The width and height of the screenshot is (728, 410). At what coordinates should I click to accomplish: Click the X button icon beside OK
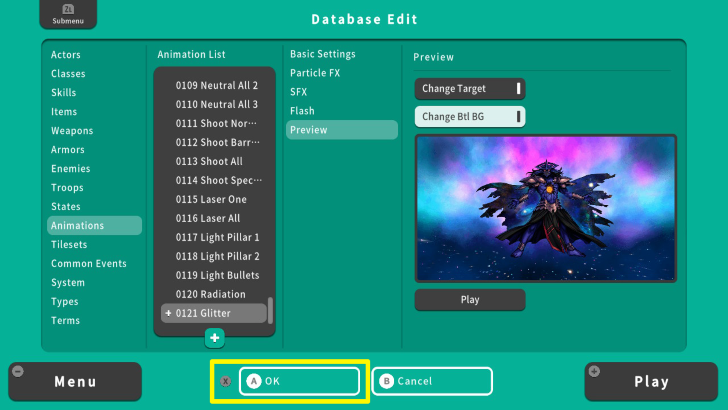(x=226, y=381)
